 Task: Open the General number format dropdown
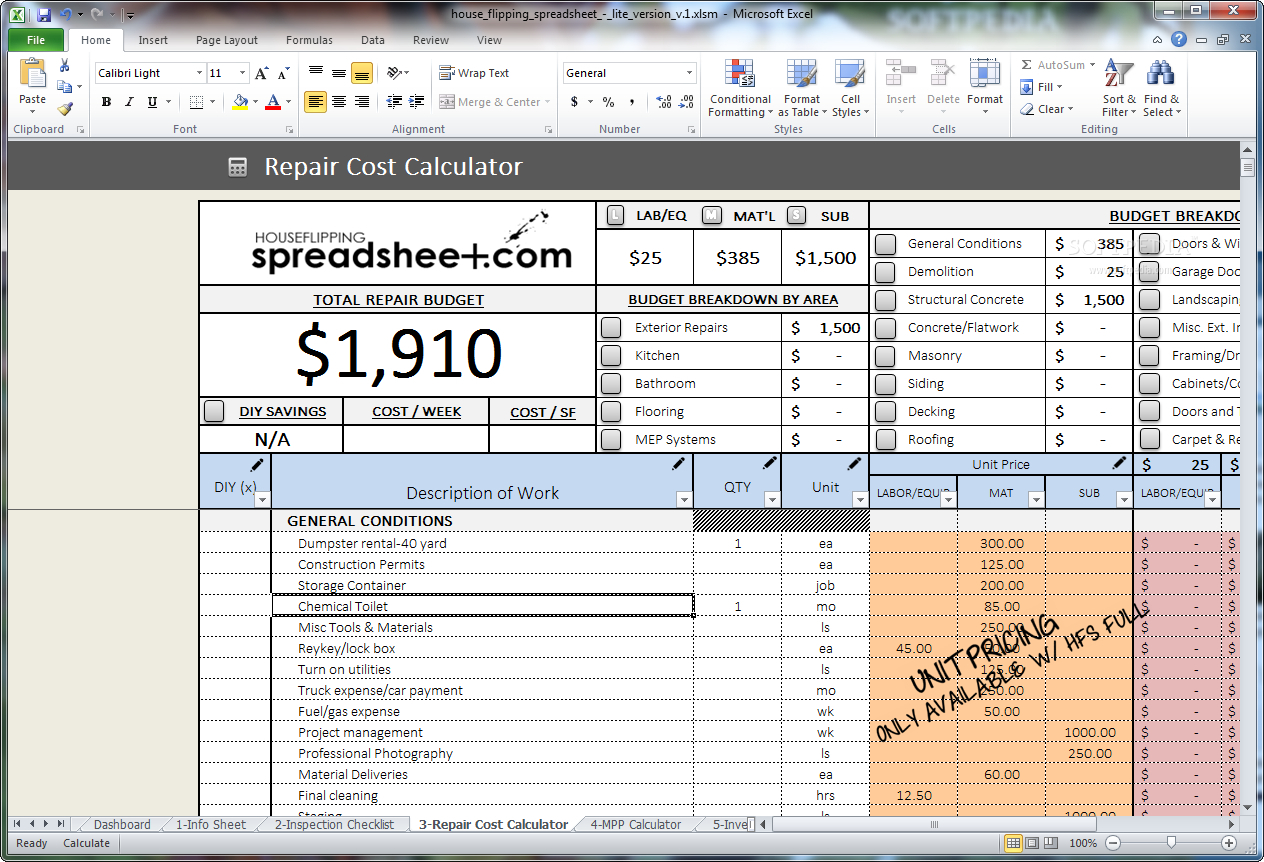pyautogui.click(x=691, y=72)
